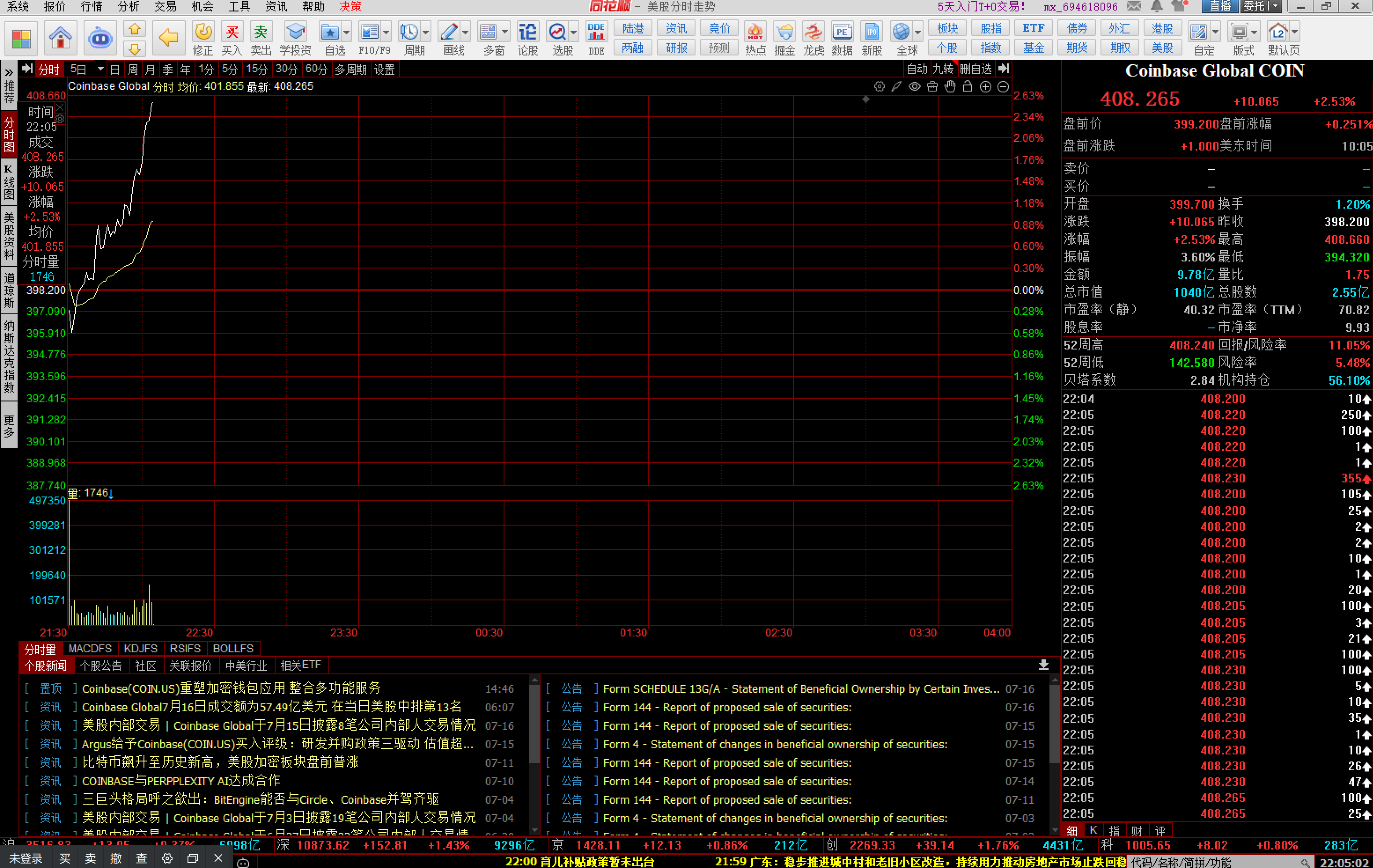Expand the 选股 dropdown arrow
The image size is (1373, 868).
[574, 32]
